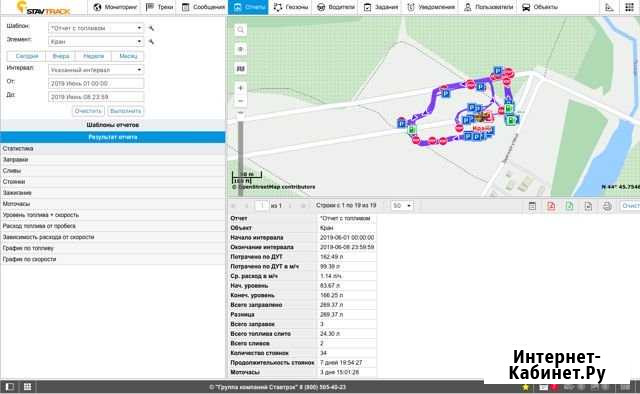
Task: Click the StavTrack logo
Action: click(44, 8)
